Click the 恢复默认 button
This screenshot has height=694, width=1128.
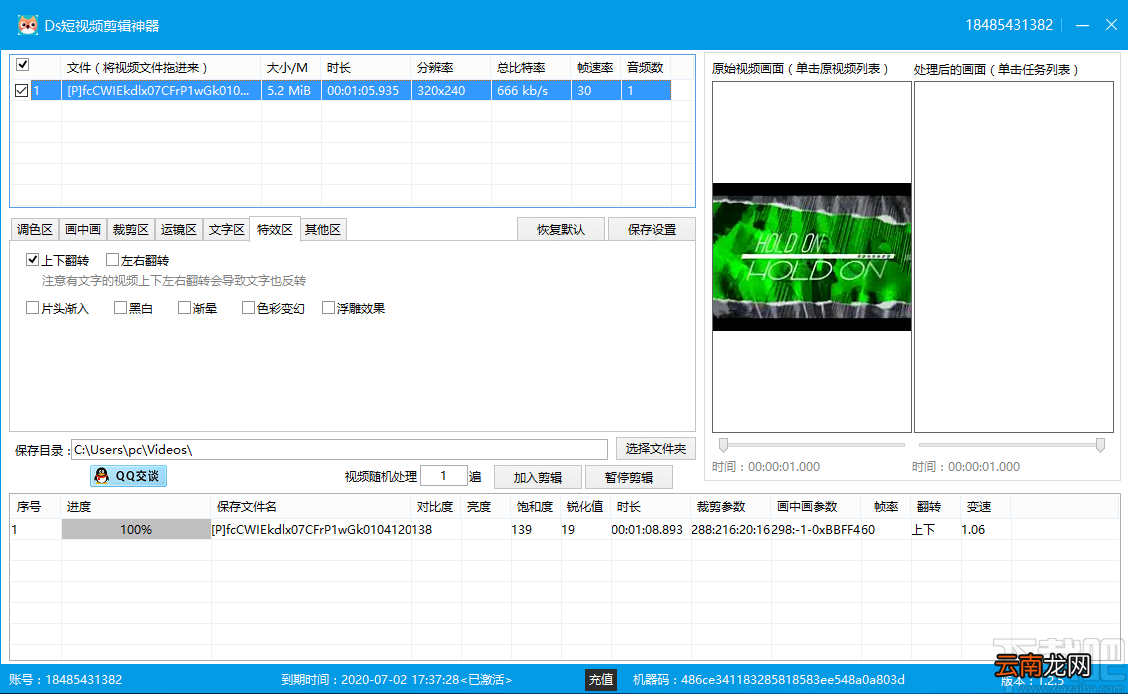[561, 229]
